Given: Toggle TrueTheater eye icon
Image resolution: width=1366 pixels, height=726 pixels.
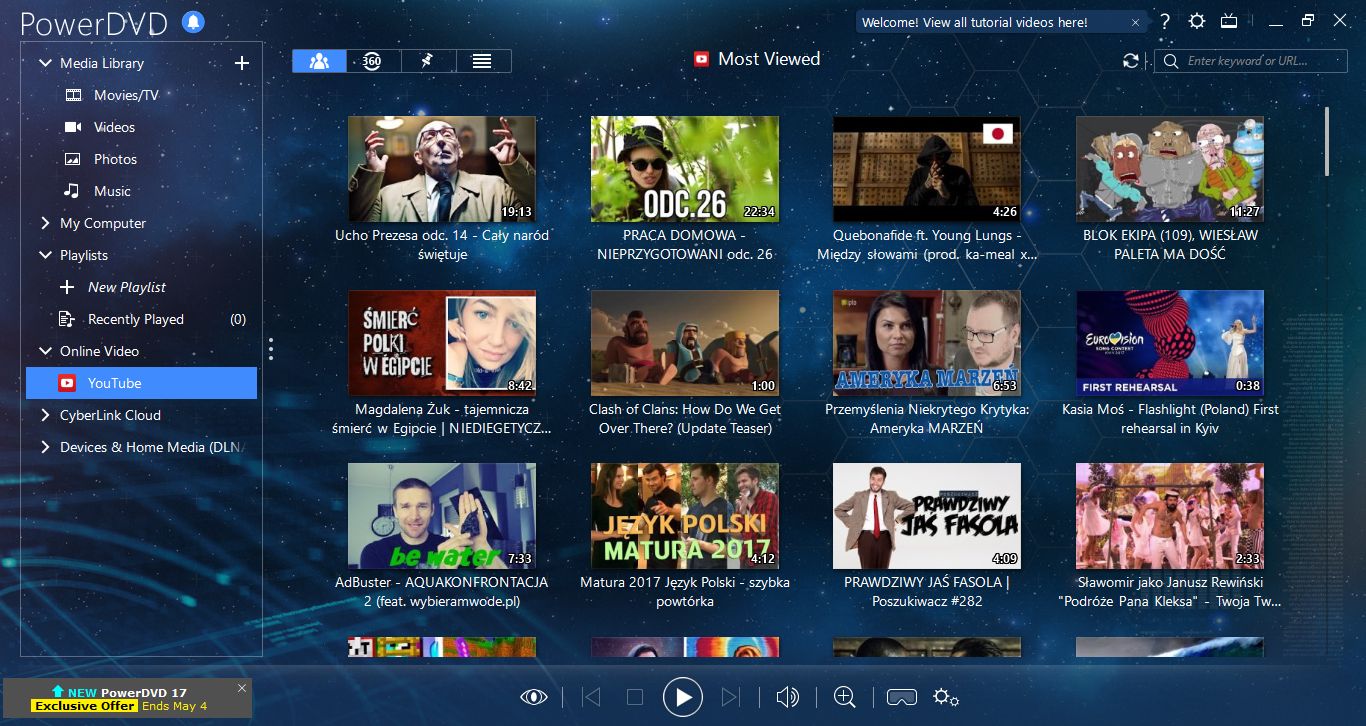Looking at the screenshot, I should [534, 697].
